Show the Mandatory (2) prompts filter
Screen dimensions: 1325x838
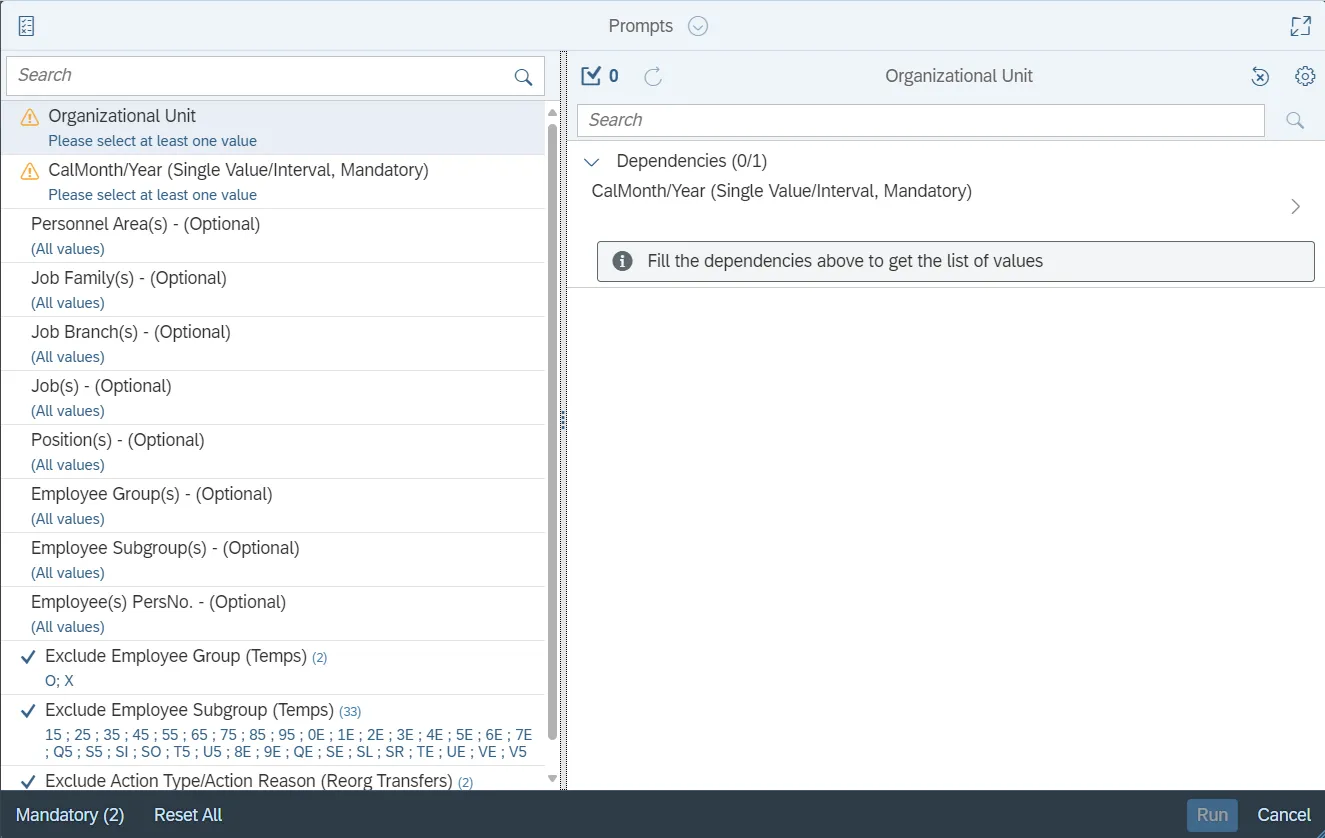[x=70, y=815]
